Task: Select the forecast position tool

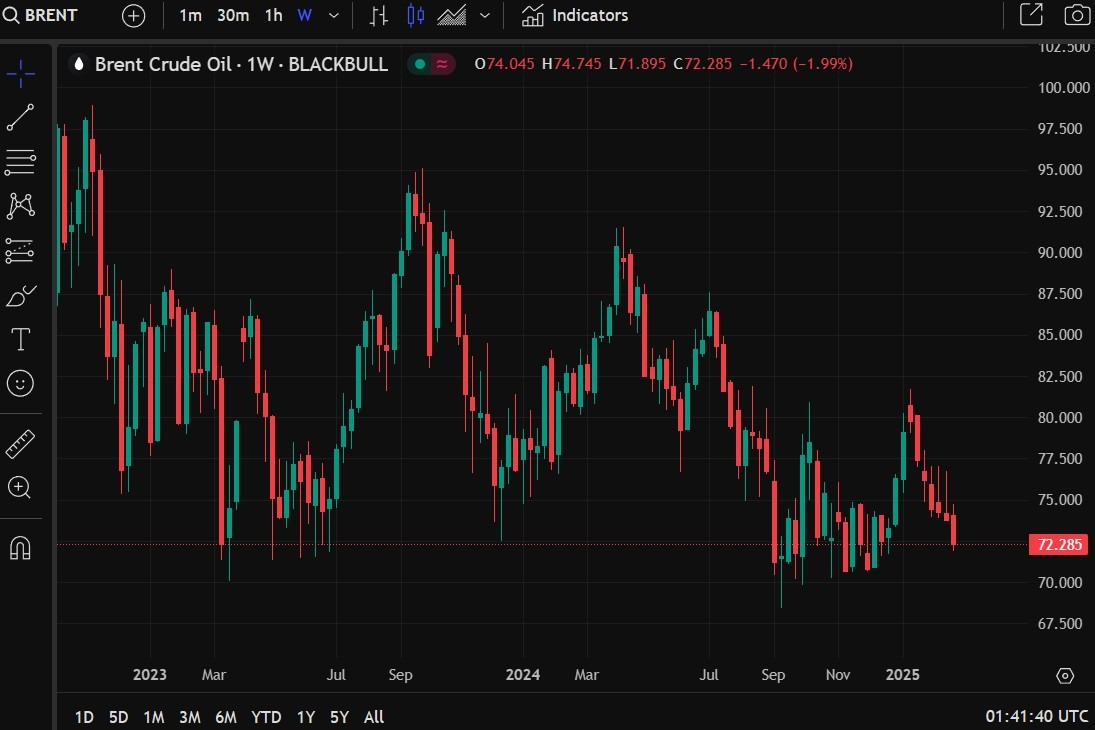Action: click(x=20, y=251)
